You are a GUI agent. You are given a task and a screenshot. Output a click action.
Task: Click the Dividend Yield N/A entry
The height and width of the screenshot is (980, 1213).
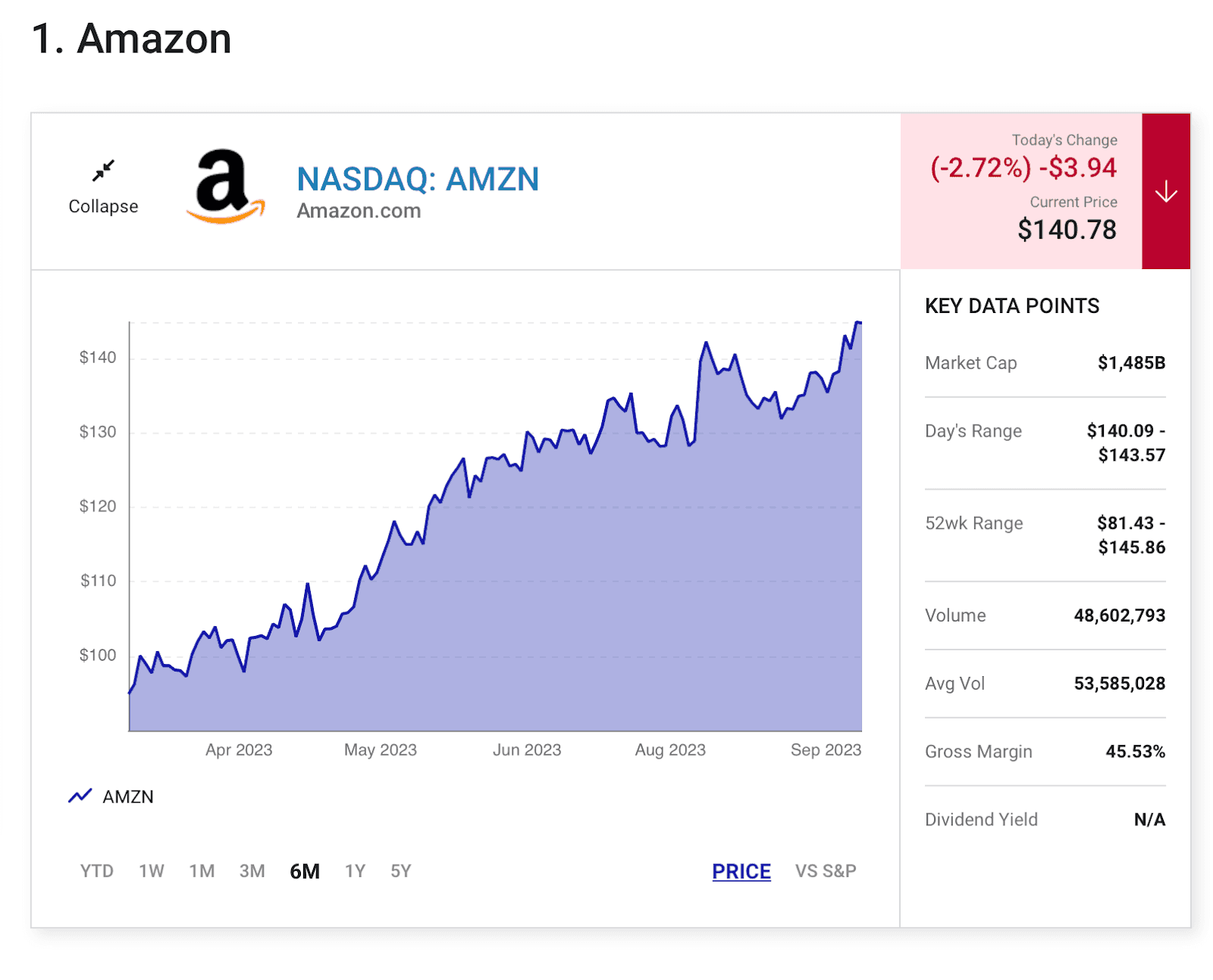tap(1044, 819)
